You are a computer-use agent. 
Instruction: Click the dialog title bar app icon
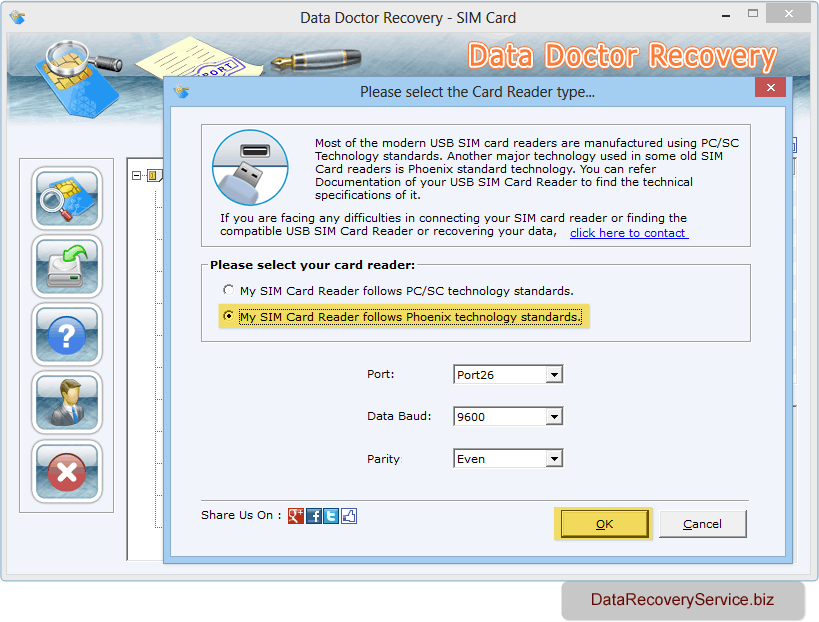click(x=181, y=91)
